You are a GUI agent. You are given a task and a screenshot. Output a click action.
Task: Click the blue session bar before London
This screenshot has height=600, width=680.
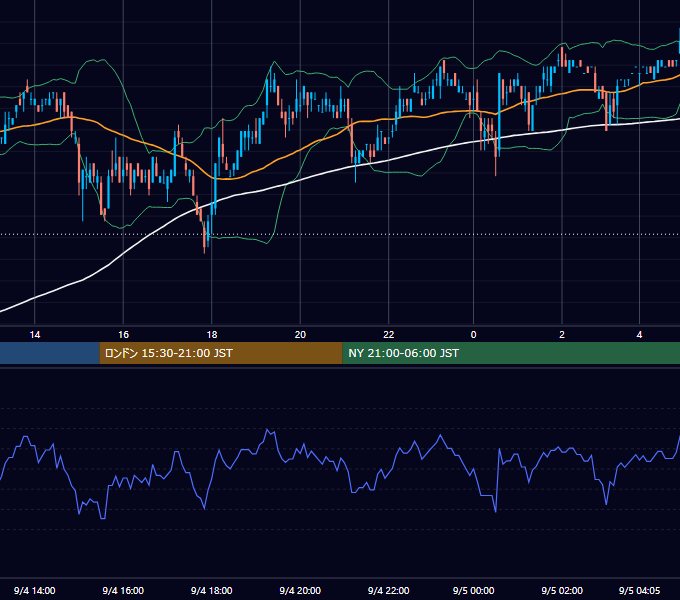[50, 353]
